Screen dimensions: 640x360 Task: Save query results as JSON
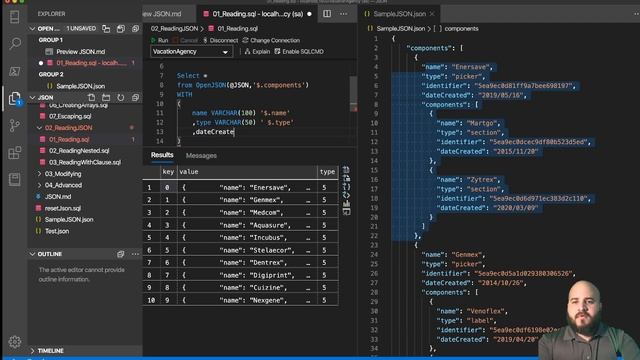point(346,187)
